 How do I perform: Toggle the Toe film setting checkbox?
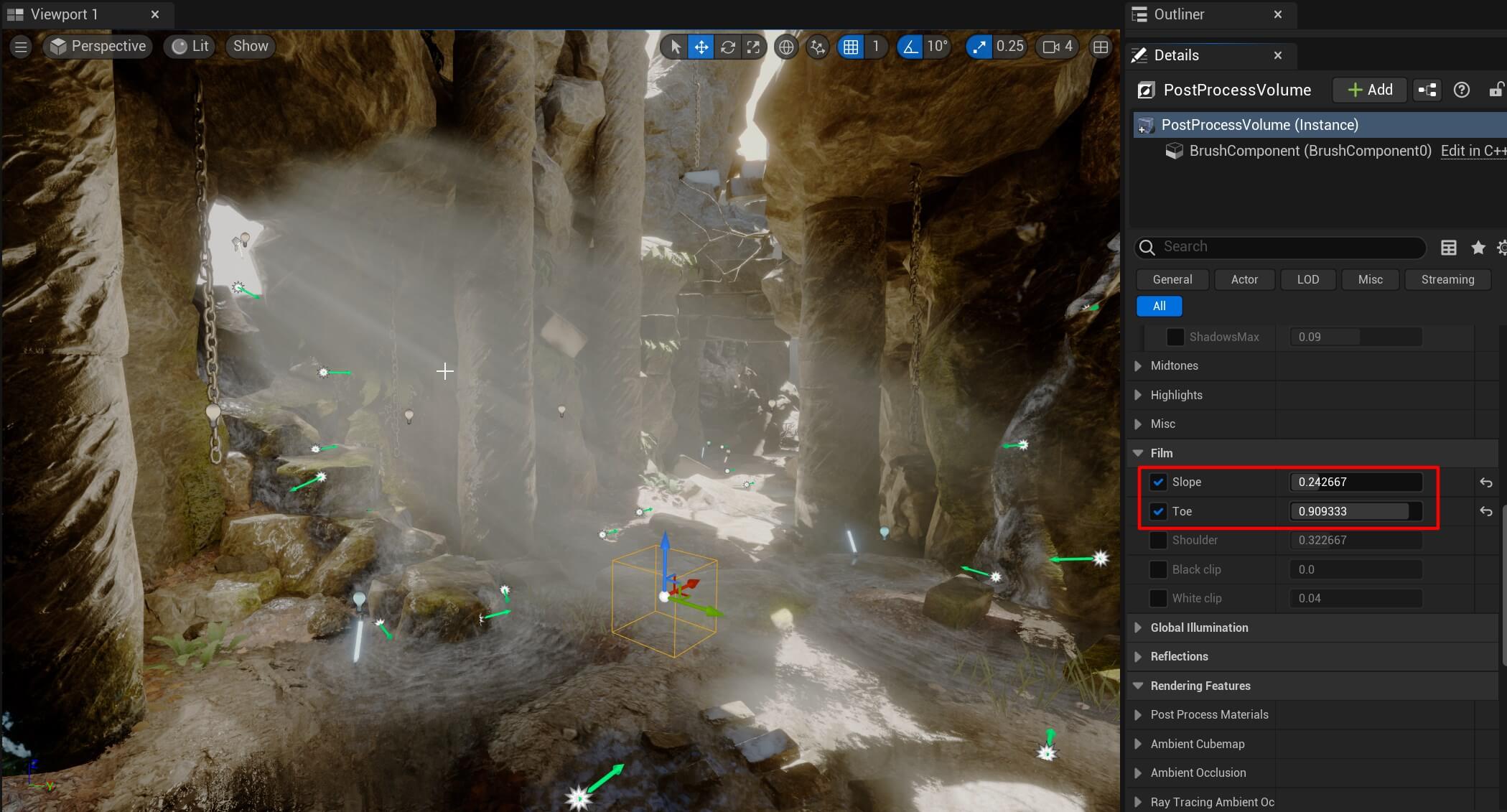pos(1157,511)
